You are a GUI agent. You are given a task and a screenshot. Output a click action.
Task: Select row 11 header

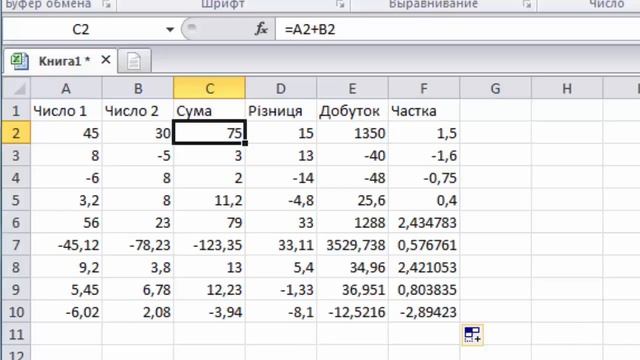pos(16,334)
